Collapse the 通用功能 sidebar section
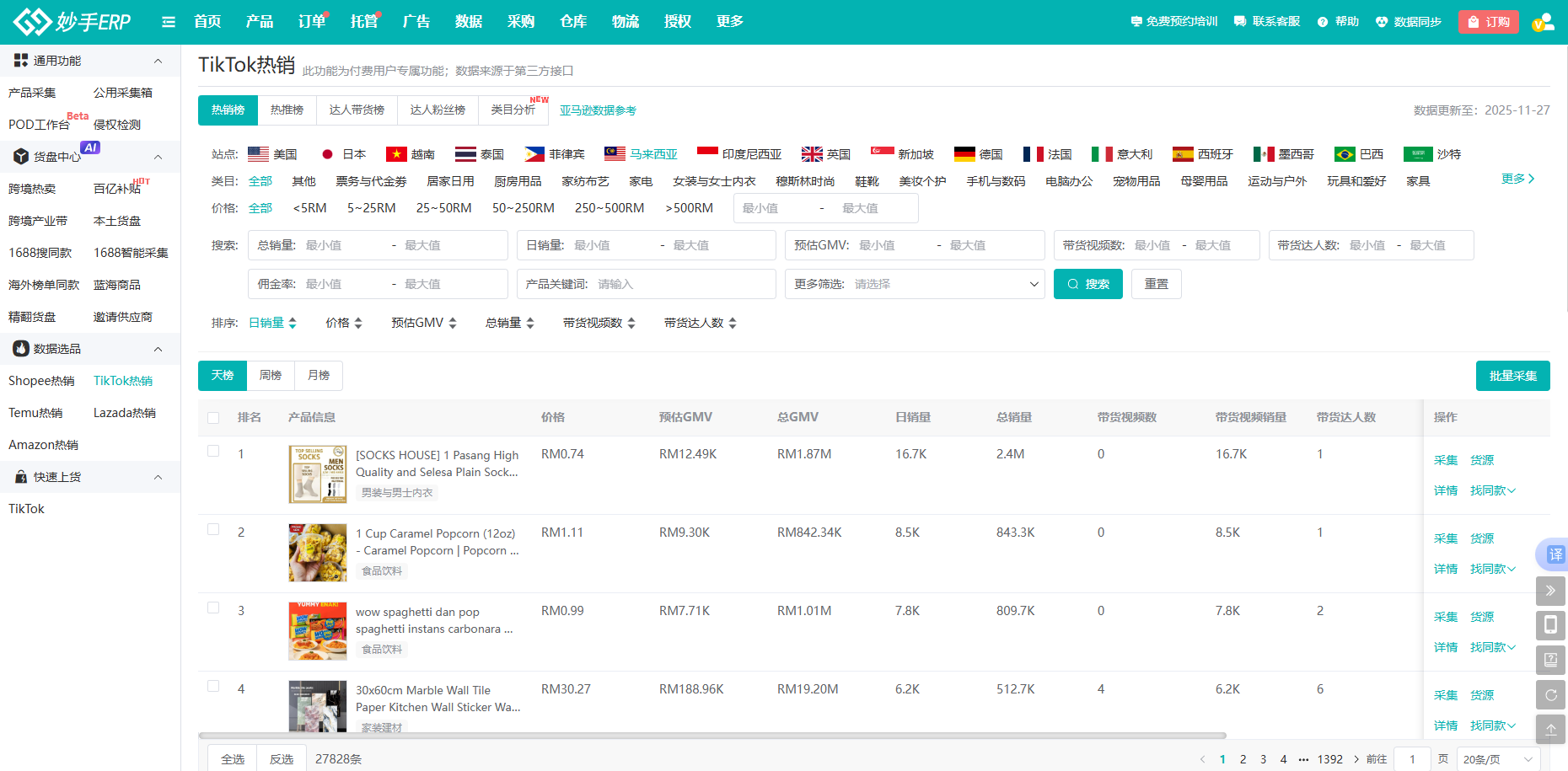This screenshot has height=771, width=1568. pos(158,61)
